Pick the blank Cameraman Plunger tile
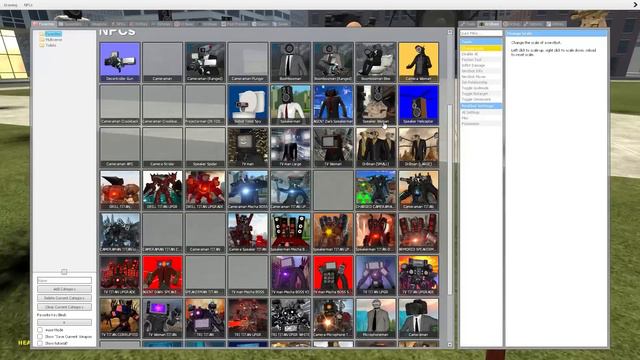The height and width of the screenshot is (360, 640). coord(248,62)
